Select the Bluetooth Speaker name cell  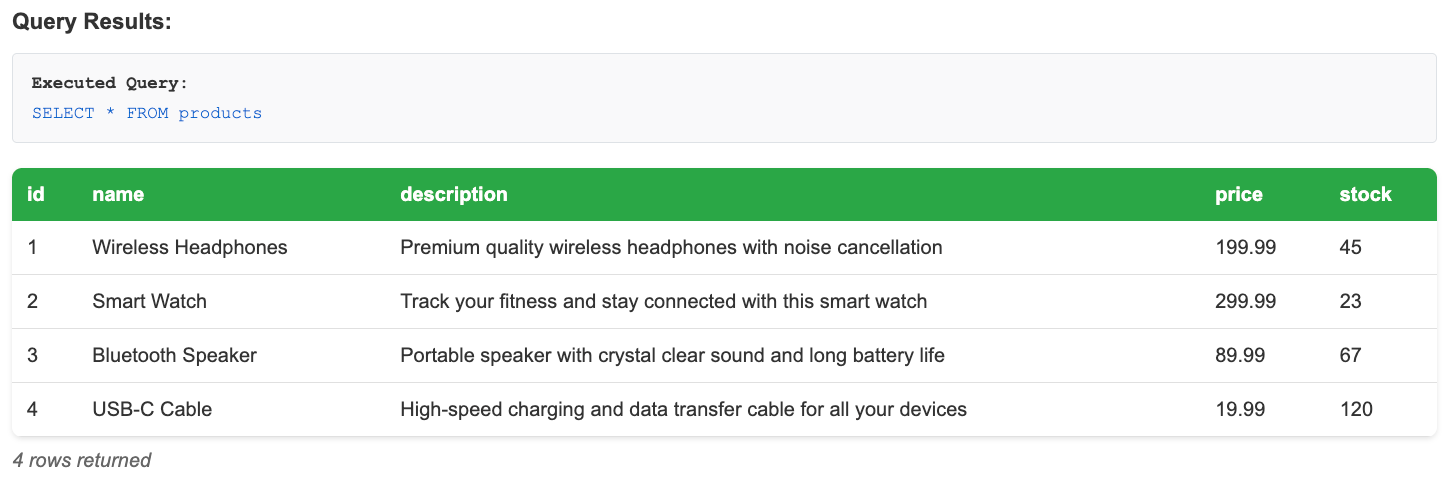click(174, 355)
